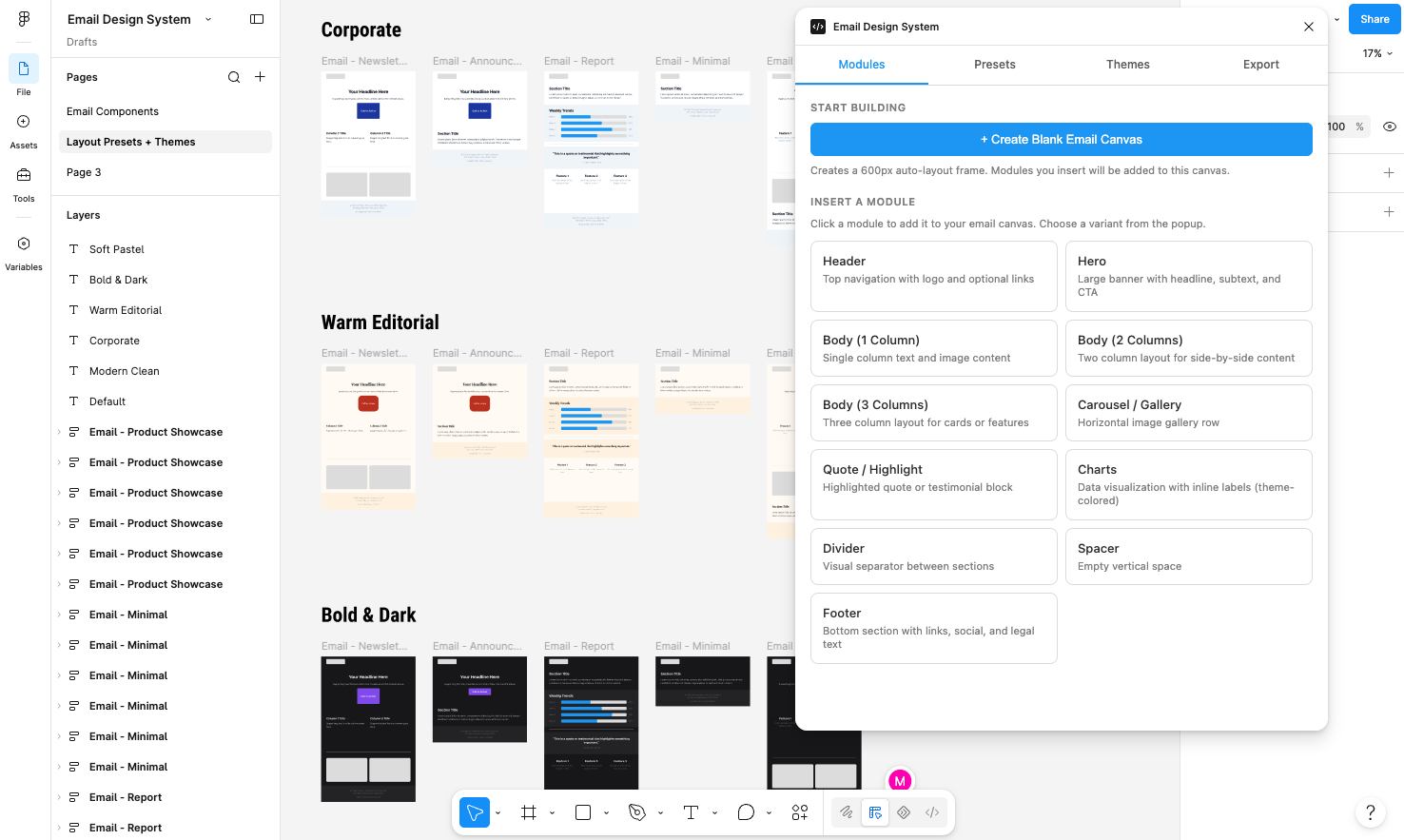The width and height of the screenshot is (1404, 840).
Task: Insert the Footer module
Action: pyautogui.click(x=934, y=628)
